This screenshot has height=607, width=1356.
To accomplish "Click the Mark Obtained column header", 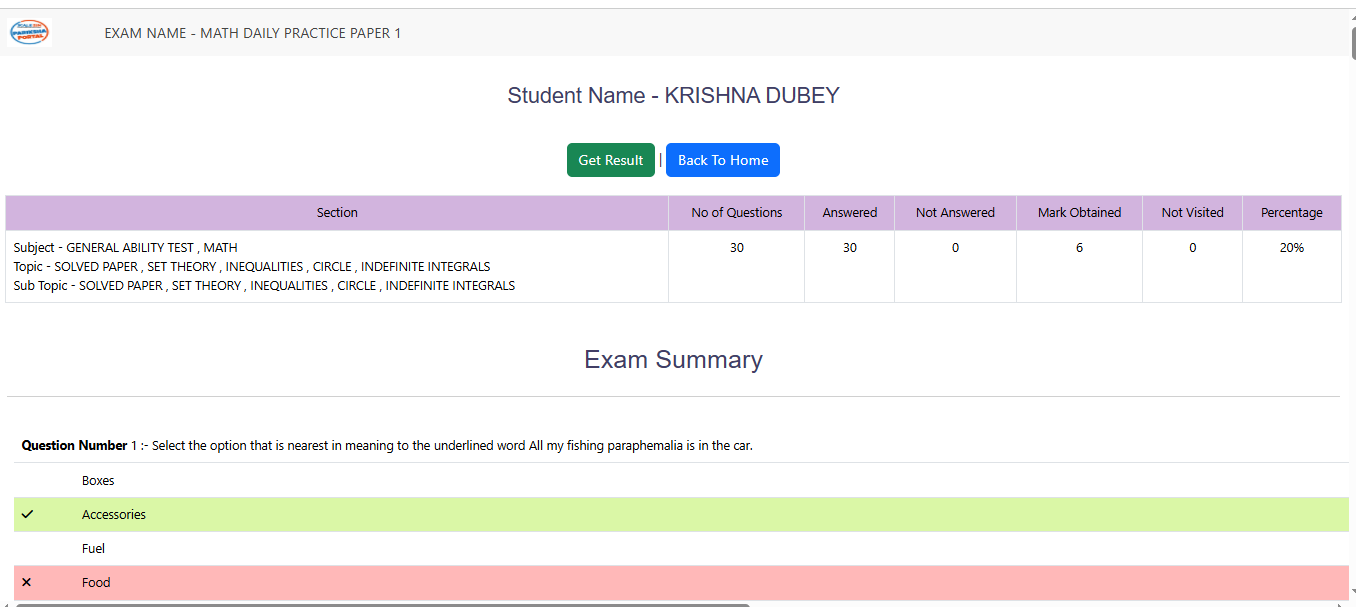I will click(x=1079, y=213).
